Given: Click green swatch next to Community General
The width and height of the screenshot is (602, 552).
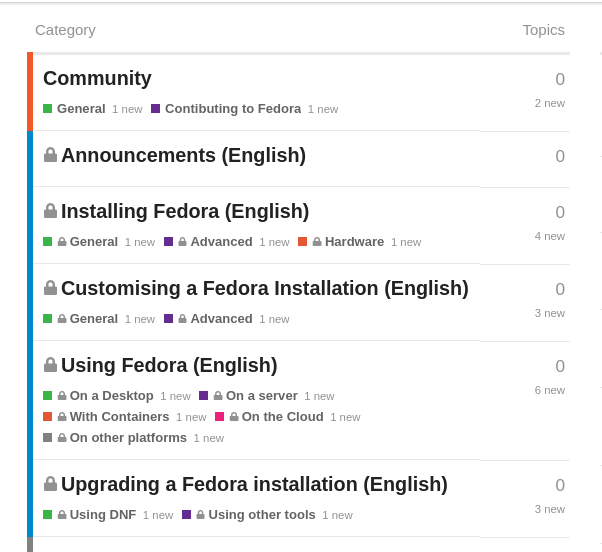Looking at the screenshot, I should [48, 109].
